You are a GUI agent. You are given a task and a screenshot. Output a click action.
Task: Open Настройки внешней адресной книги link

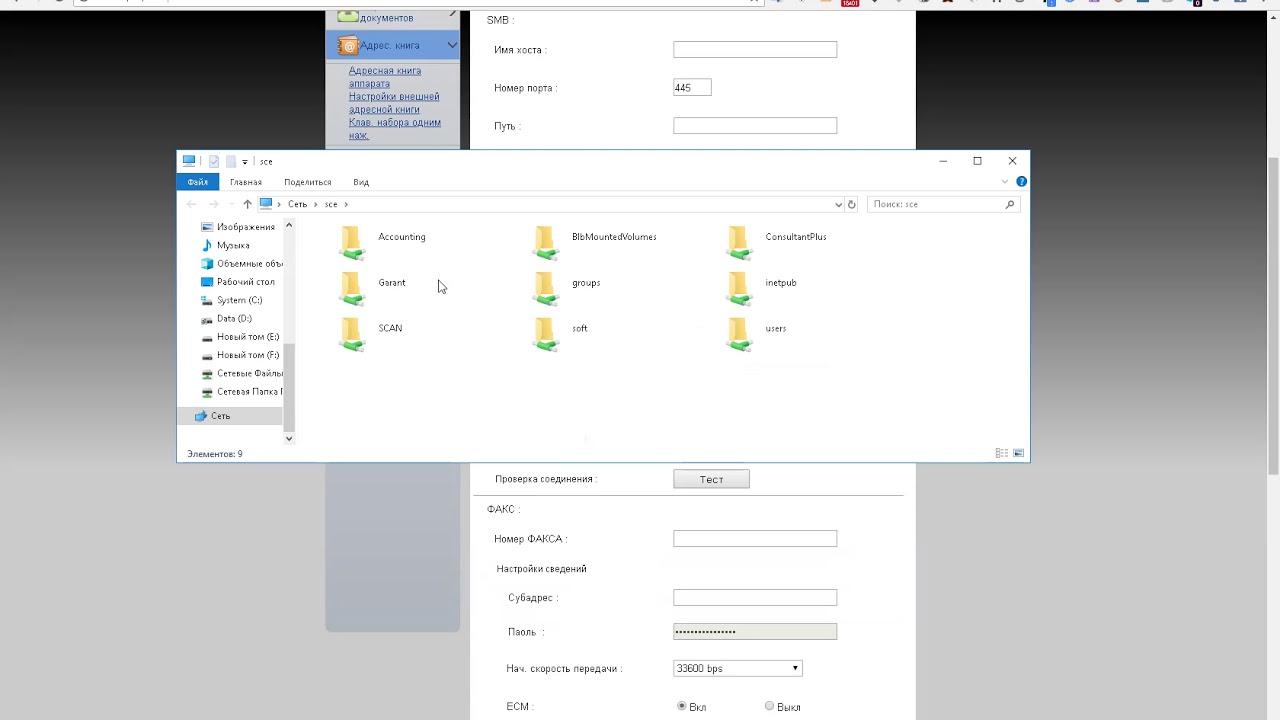click(394, 103)
